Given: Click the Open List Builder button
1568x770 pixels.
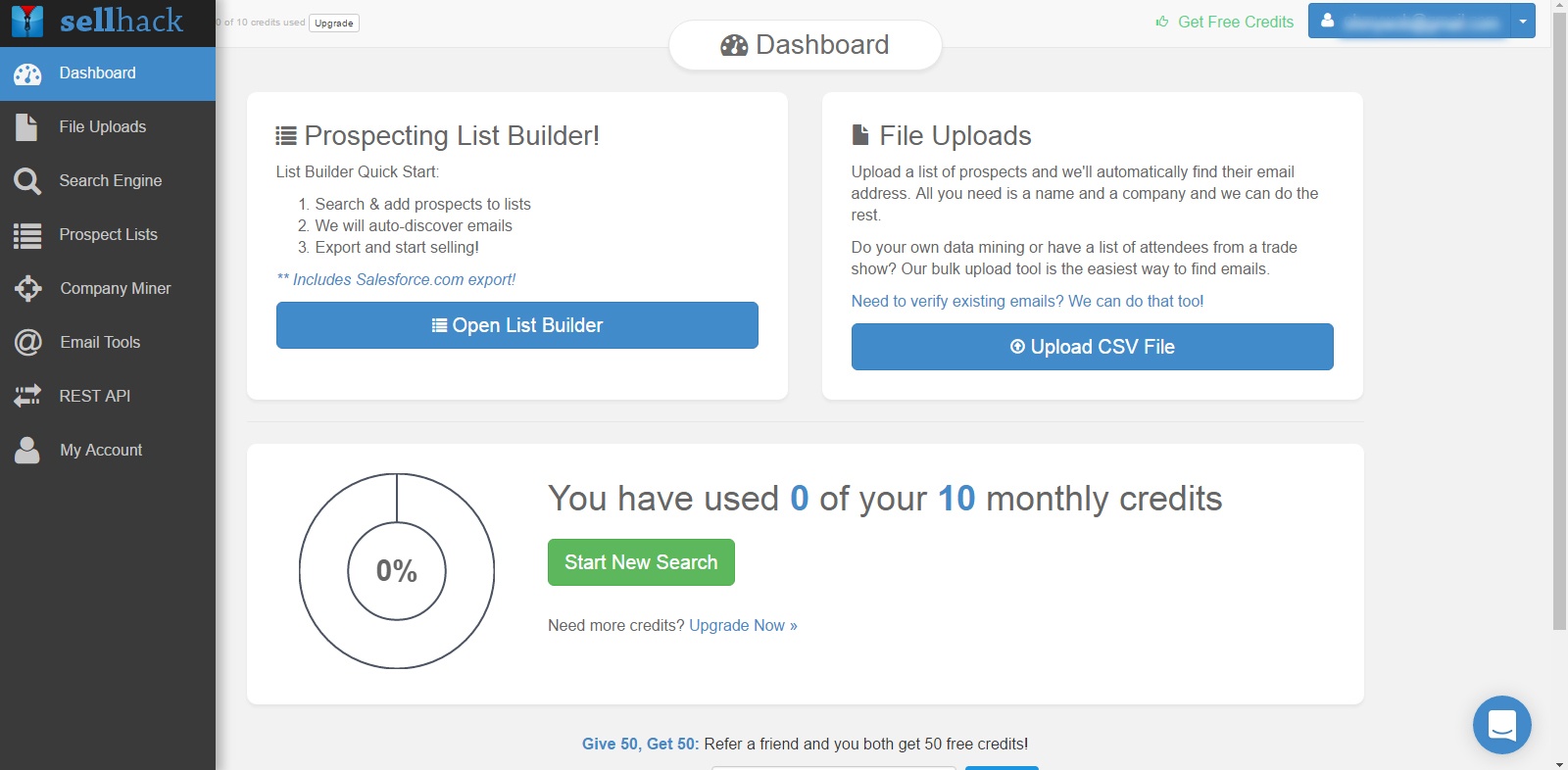Looking at the screenshot, I should coord(517,325).
